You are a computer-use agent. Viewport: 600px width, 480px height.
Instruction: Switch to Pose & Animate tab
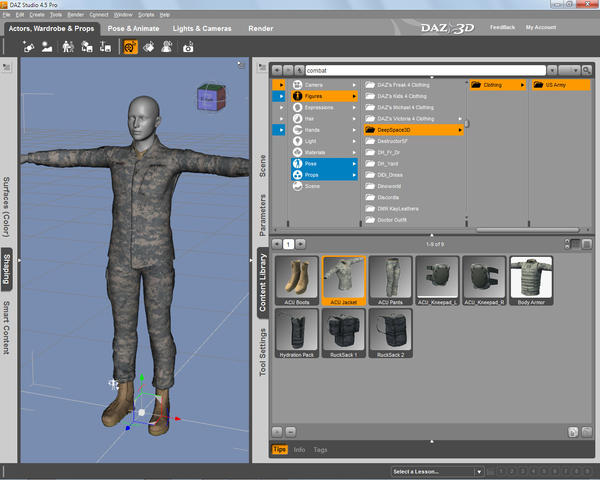tap(135, 29)
